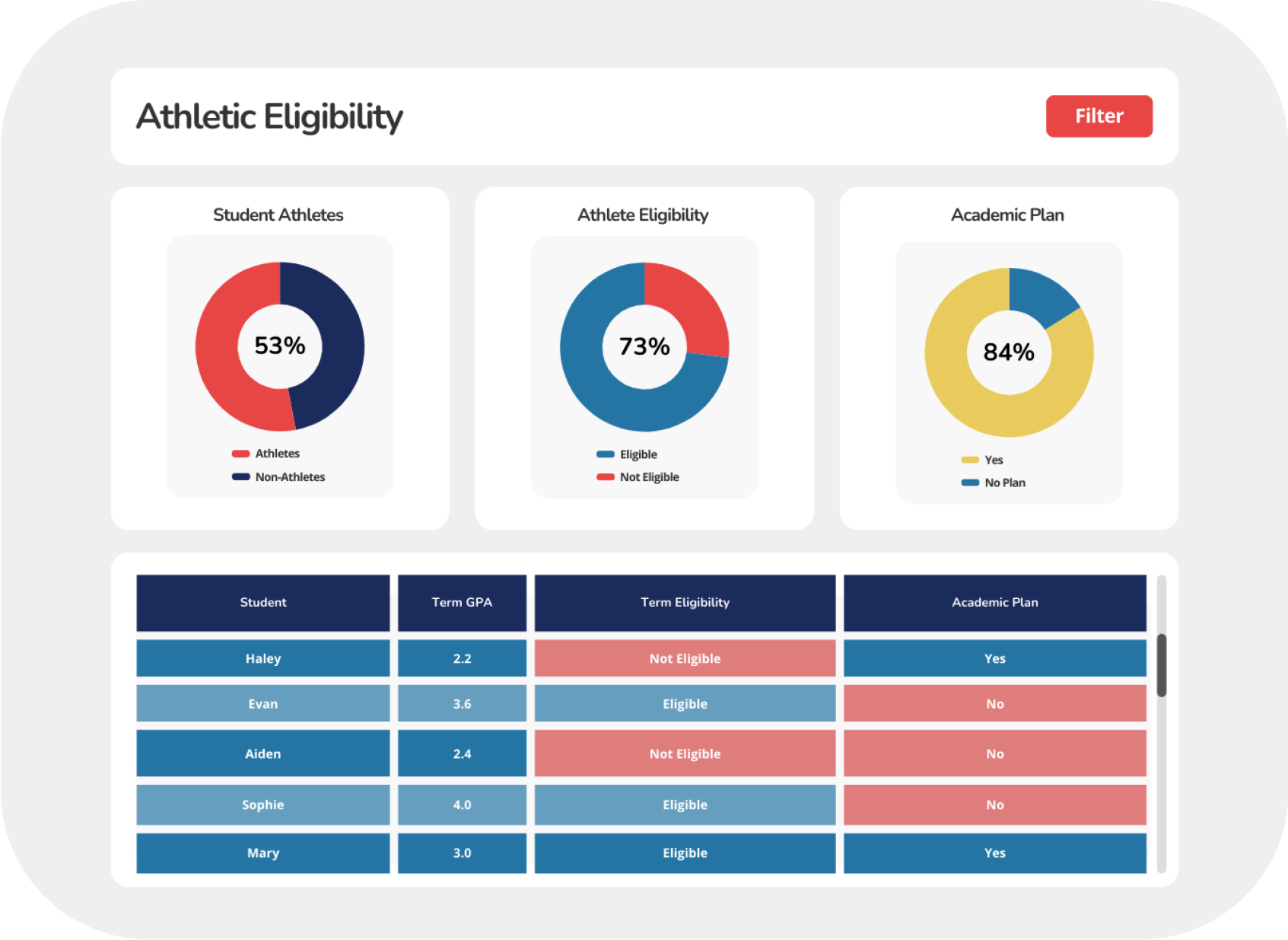Image resolution: width=1288 pixels, height=940 pixels.
Task: Select Evan in the student table
Action: [x=262, y=704]
